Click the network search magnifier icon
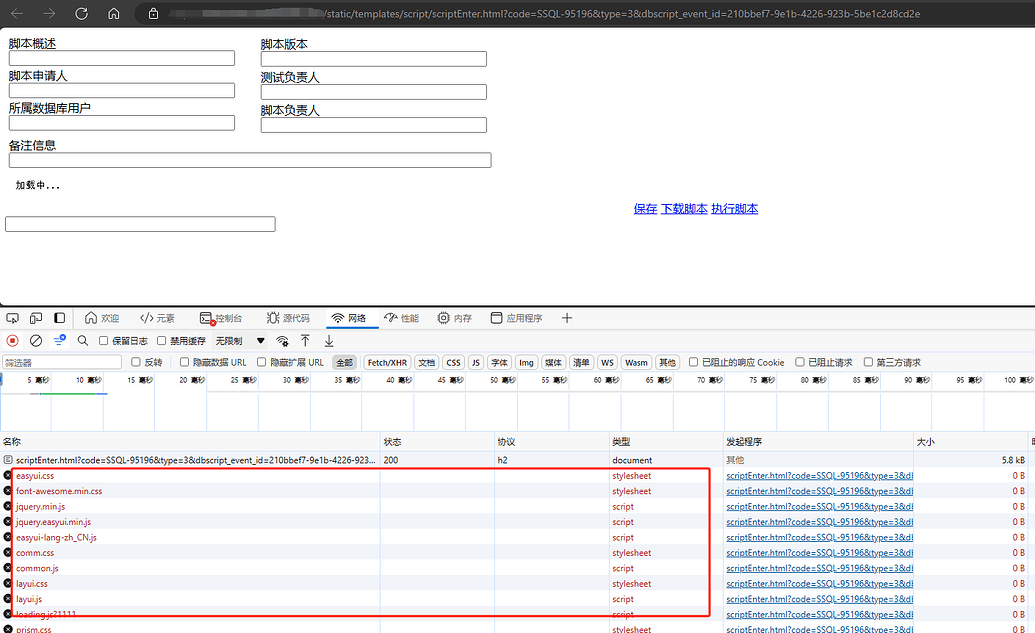The width and height of the screenshot is (1035, 633). click(x=82, y=340)
